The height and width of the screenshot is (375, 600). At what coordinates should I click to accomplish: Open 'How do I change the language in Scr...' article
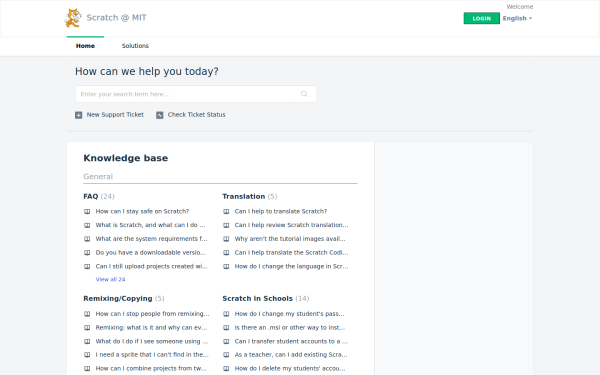point(292,266)
